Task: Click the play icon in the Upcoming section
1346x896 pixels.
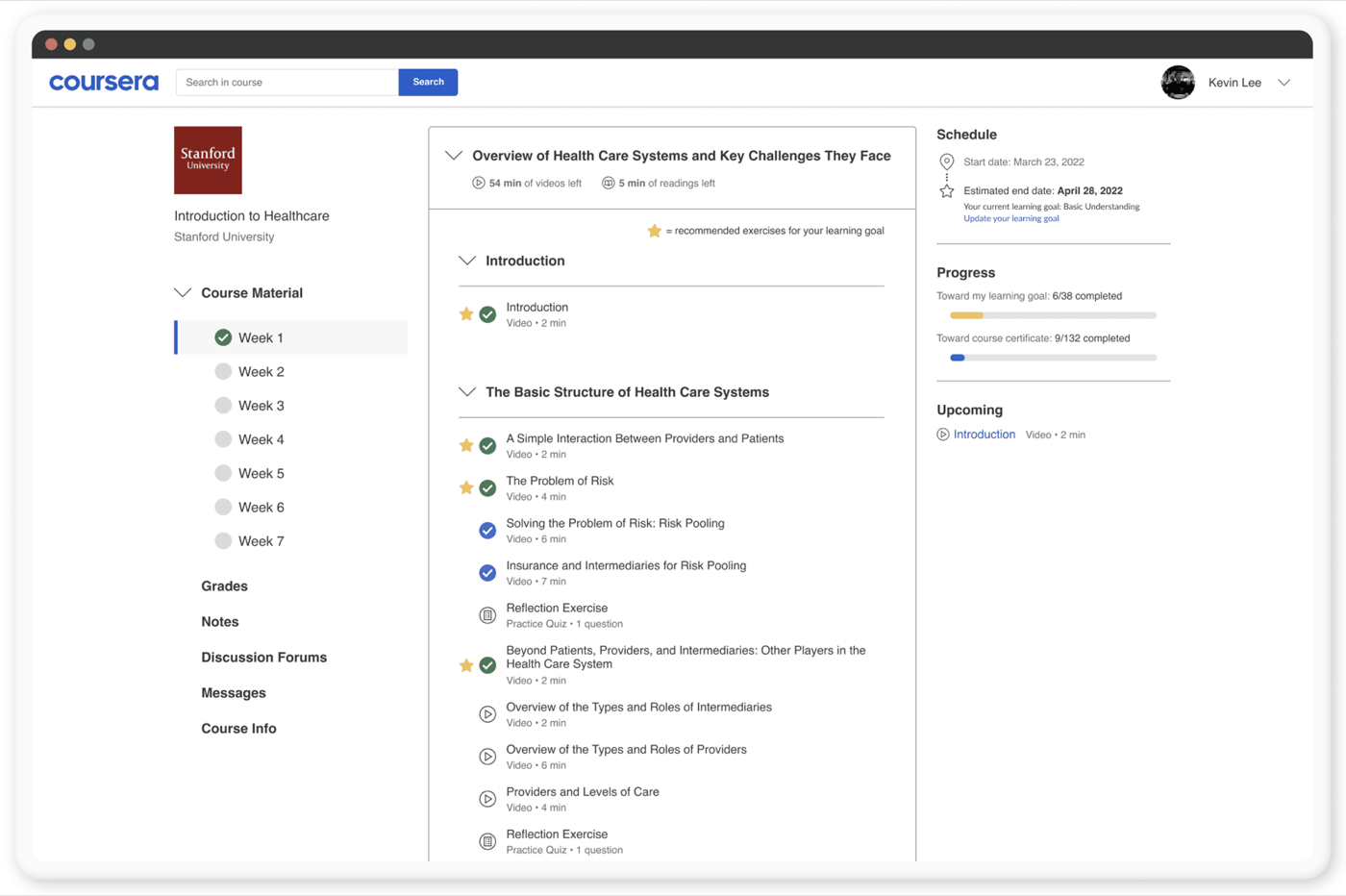Action: click(943, 435)
